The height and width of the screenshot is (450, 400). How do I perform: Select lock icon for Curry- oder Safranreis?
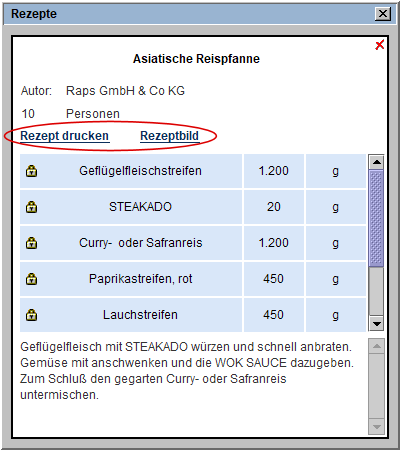coord(32,243)
